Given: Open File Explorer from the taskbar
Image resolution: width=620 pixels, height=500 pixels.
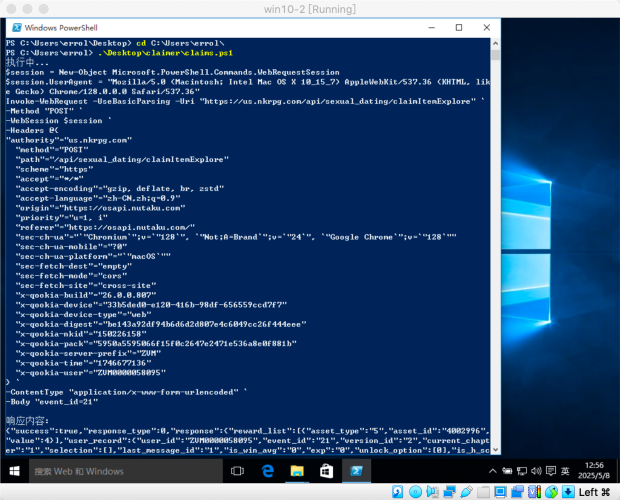Looking at the screenshot, I should 298,470.
